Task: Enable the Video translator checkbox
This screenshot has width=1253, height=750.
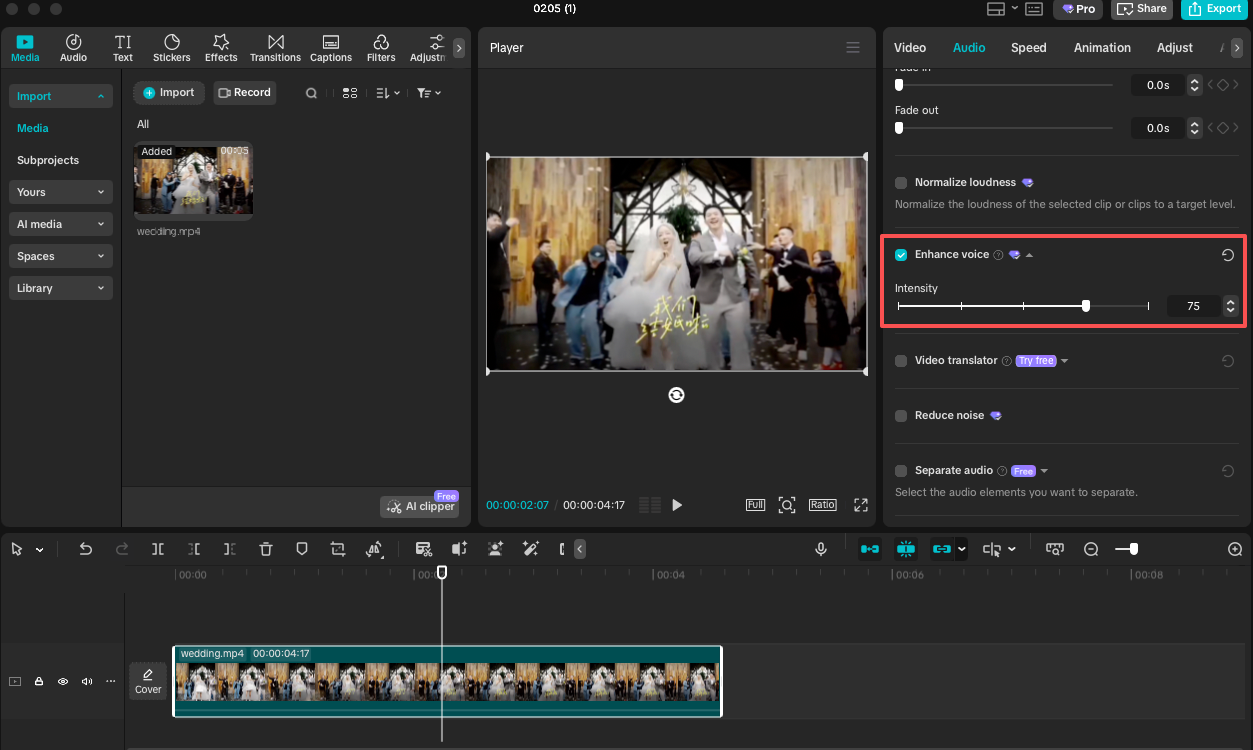Action: [901, 361]
